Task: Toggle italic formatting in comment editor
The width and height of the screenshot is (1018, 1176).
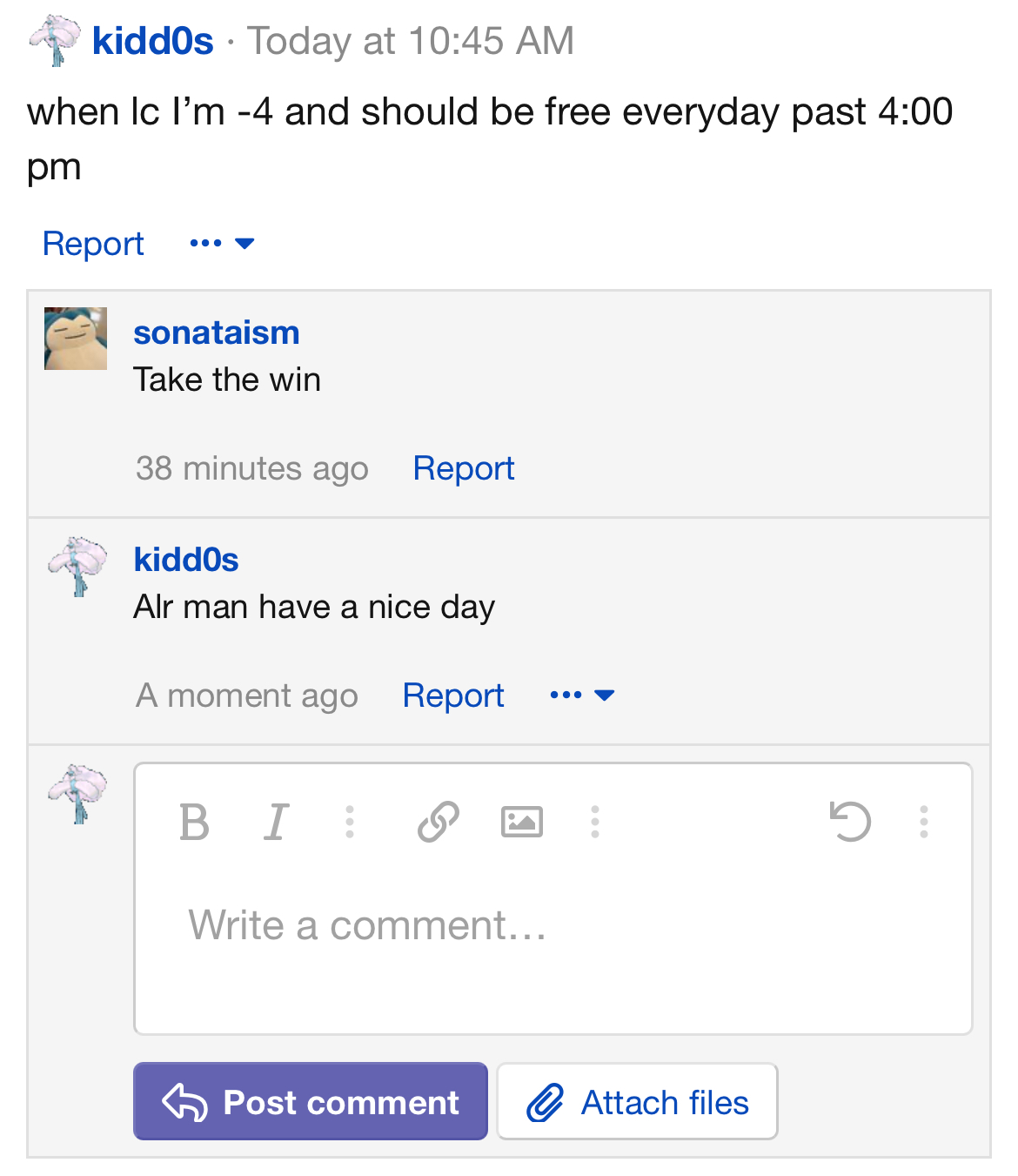Action: point(276,822)
